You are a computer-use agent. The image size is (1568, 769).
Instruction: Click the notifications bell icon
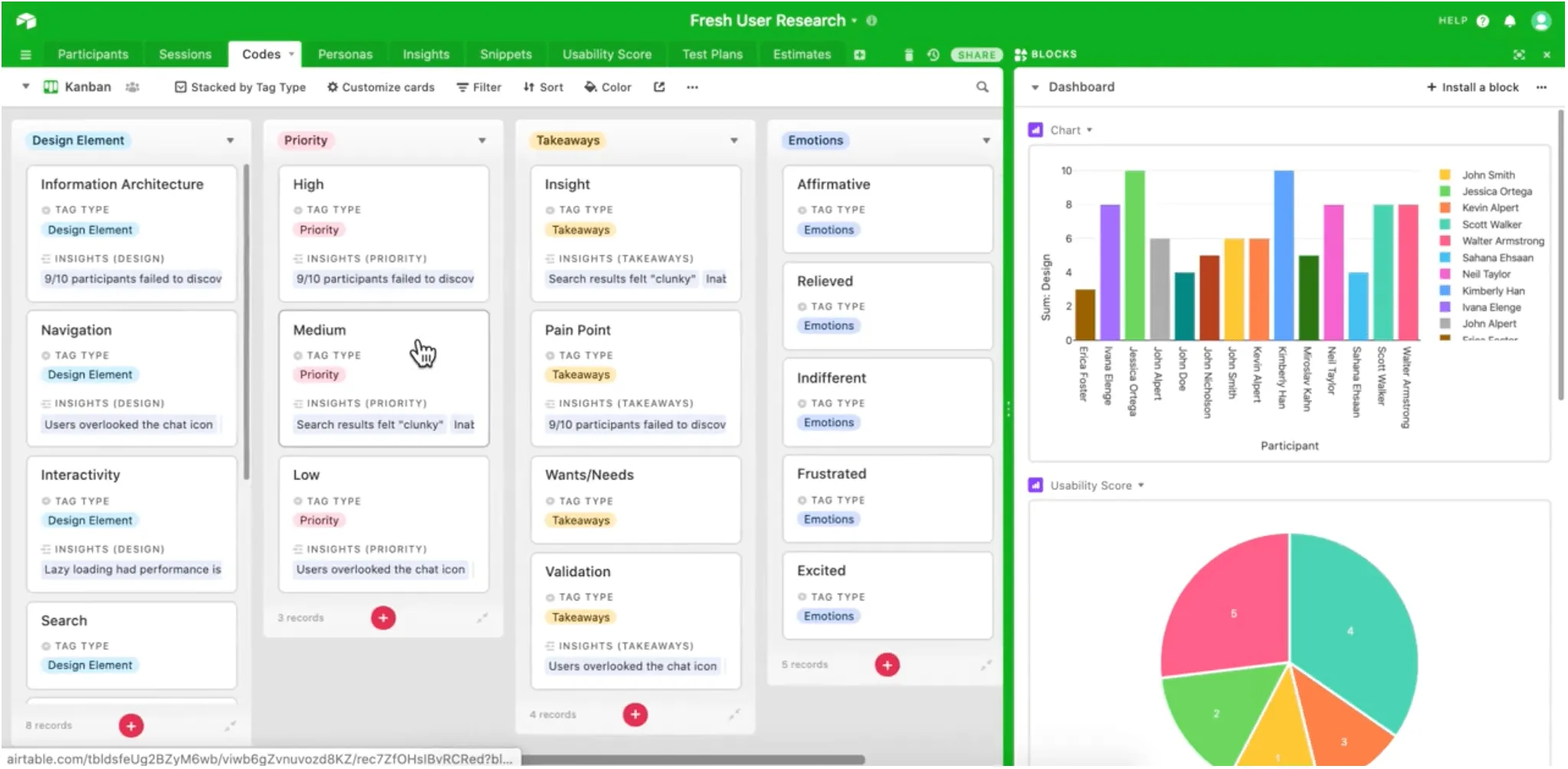tap(1510, 21)
